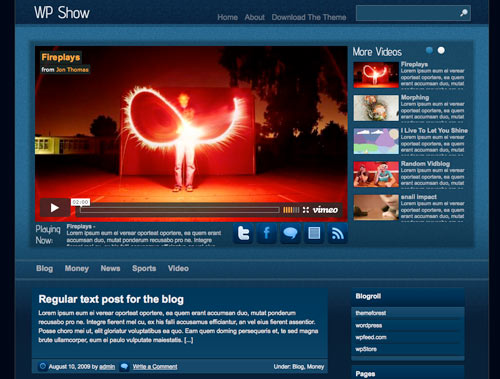The image size is (500, 379).
Task: Click the search magnifier icon
Action: pos(463,13)
